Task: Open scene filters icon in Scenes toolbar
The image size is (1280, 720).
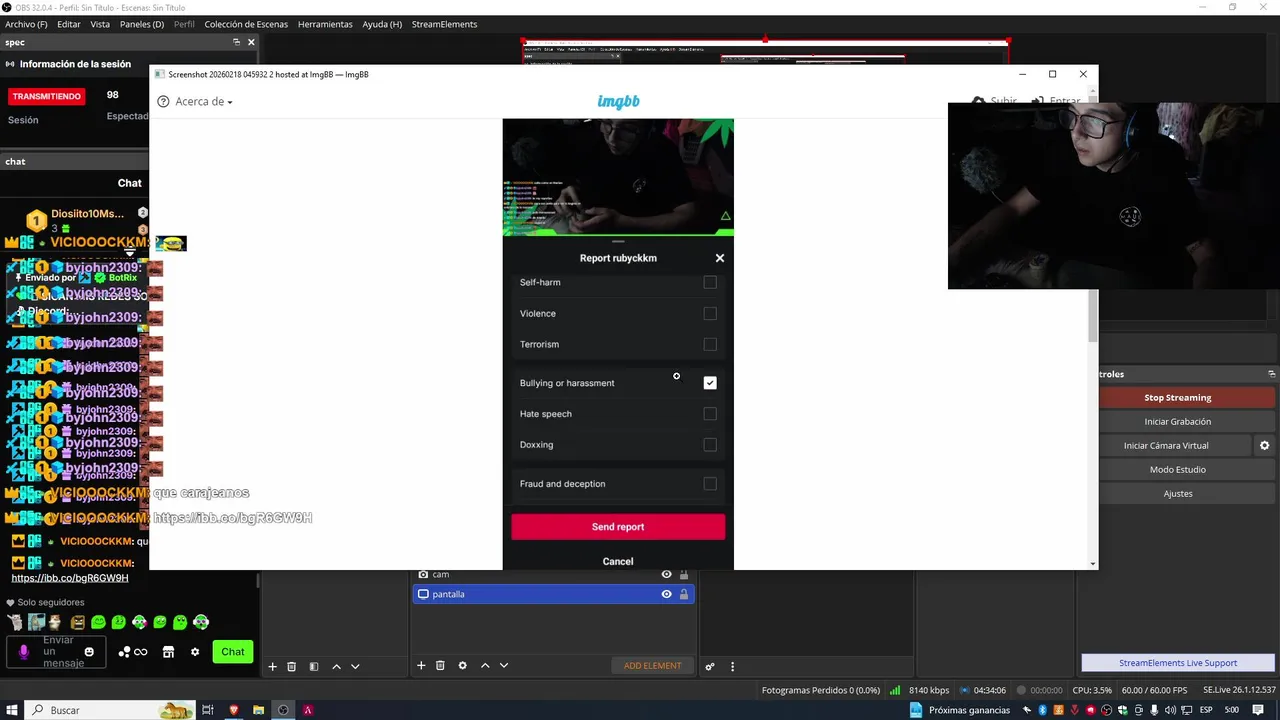Action: pos(314,666)
